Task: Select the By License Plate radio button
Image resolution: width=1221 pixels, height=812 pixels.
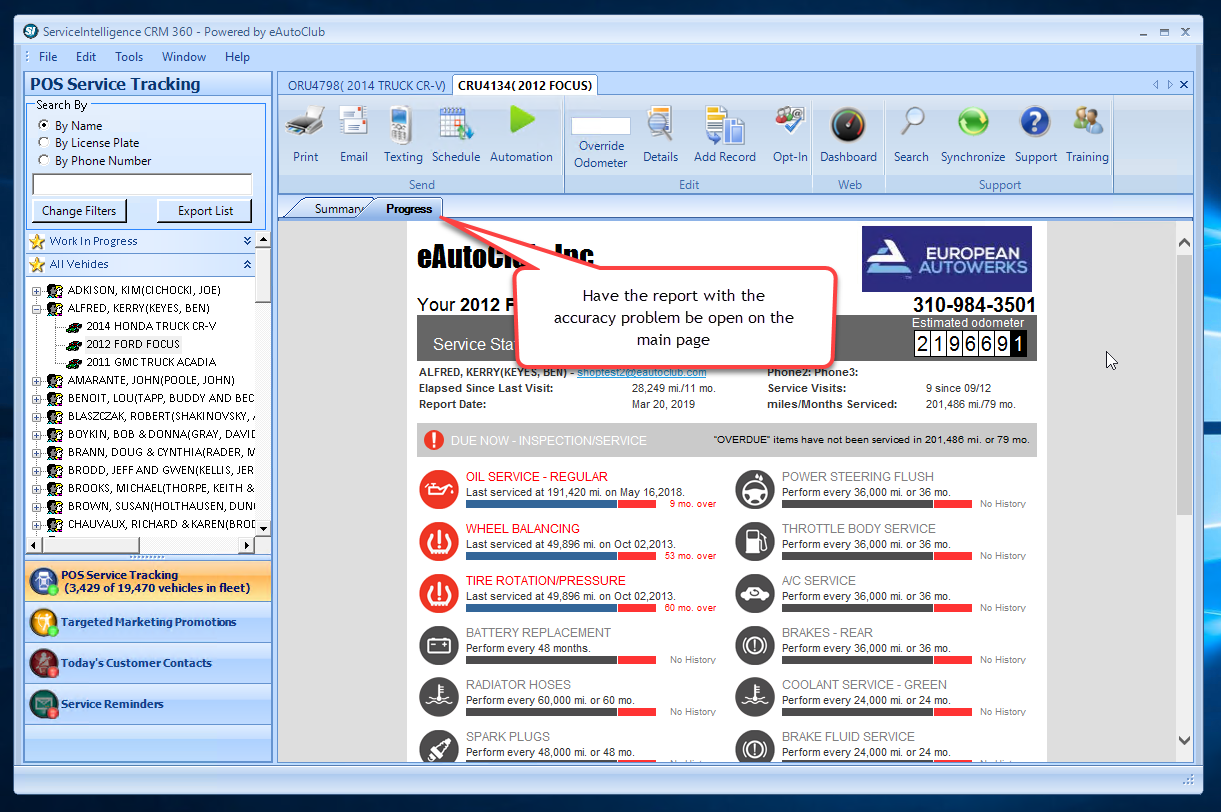Action: click(x=44, y=143)
